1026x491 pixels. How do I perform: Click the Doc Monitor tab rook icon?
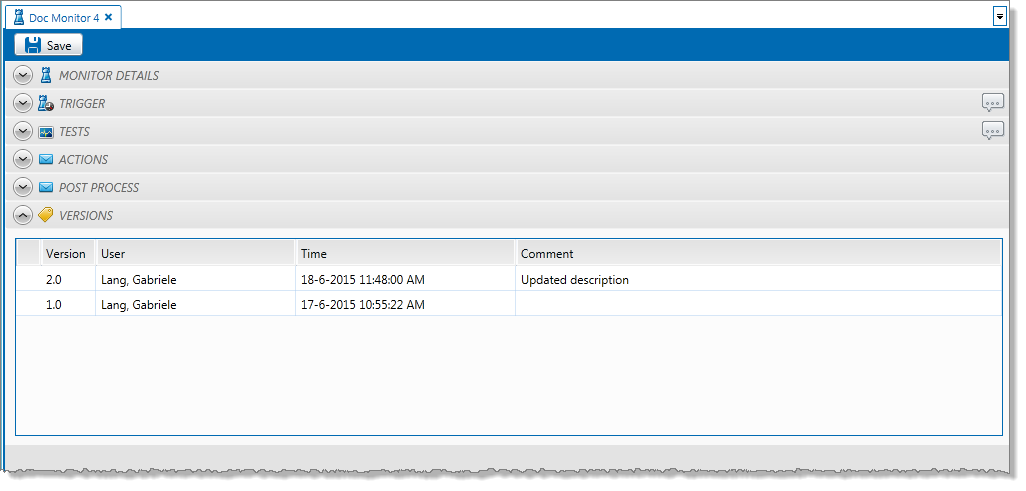(19, 18)
